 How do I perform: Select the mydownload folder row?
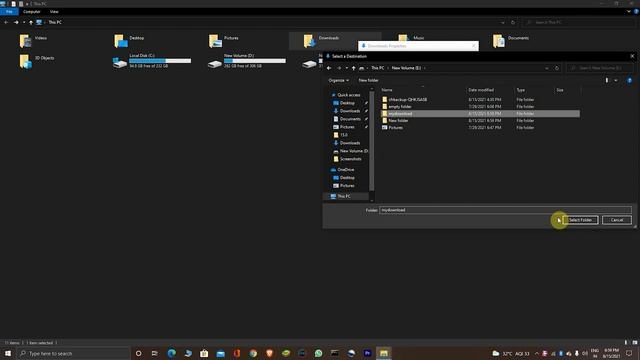tap(480, 113)
